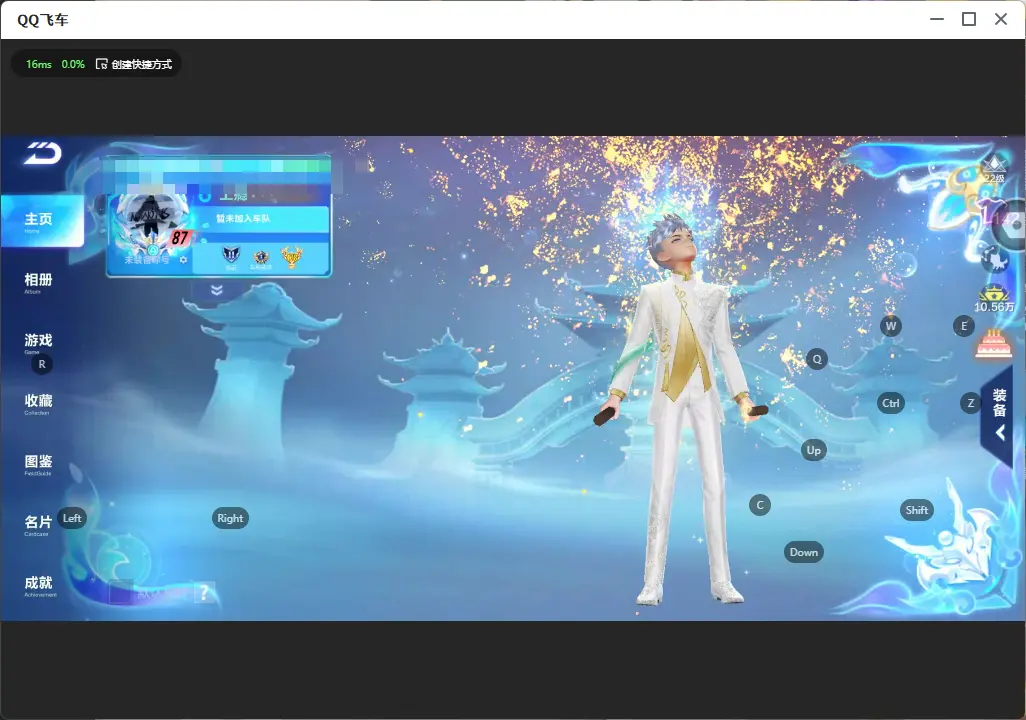
Task: Tap the Right key overlay button
Action: click(230, 518)
